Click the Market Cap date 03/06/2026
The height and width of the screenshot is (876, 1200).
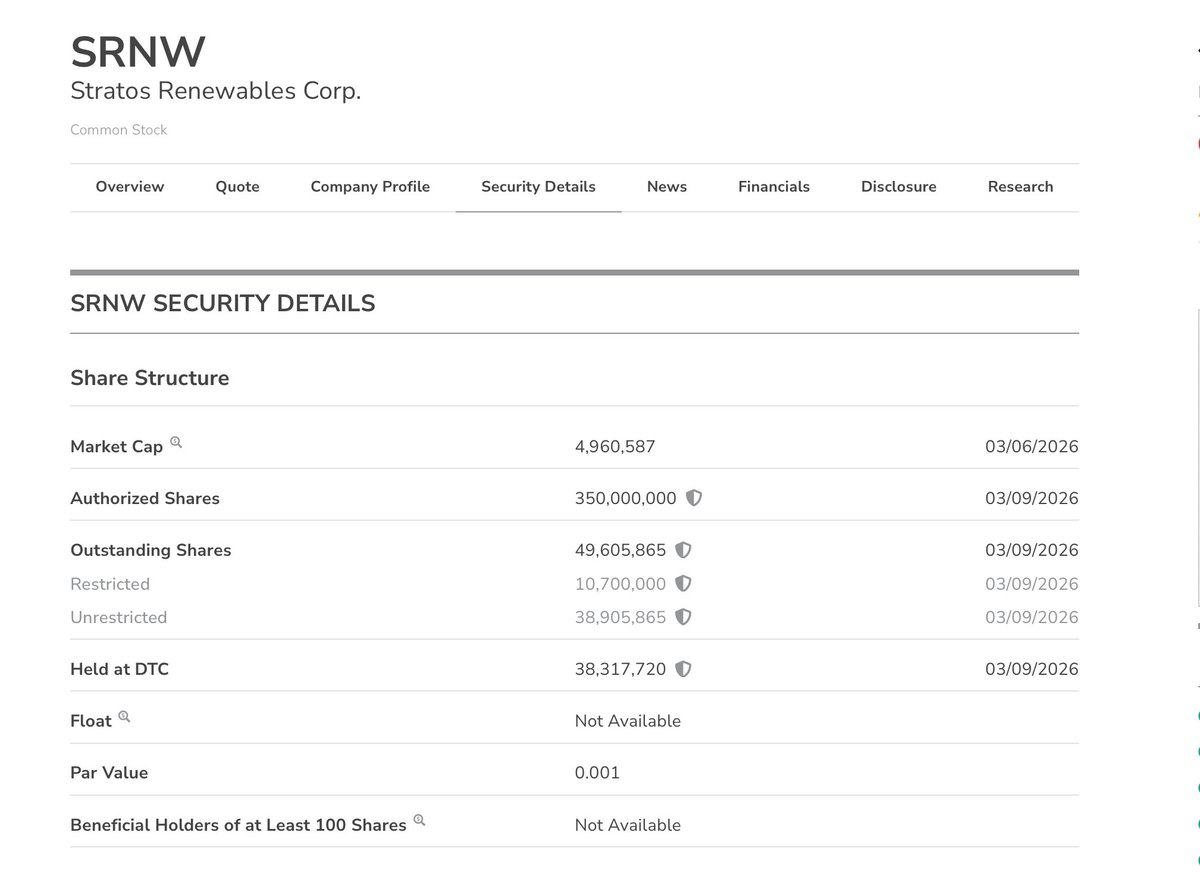(x=1032, y=446)
